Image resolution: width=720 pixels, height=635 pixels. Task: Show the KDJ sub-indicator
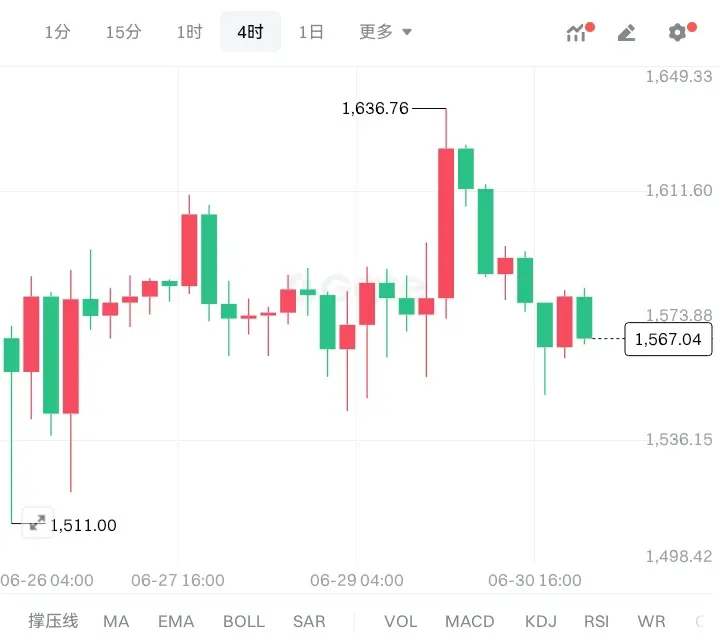tap(541, 621)
